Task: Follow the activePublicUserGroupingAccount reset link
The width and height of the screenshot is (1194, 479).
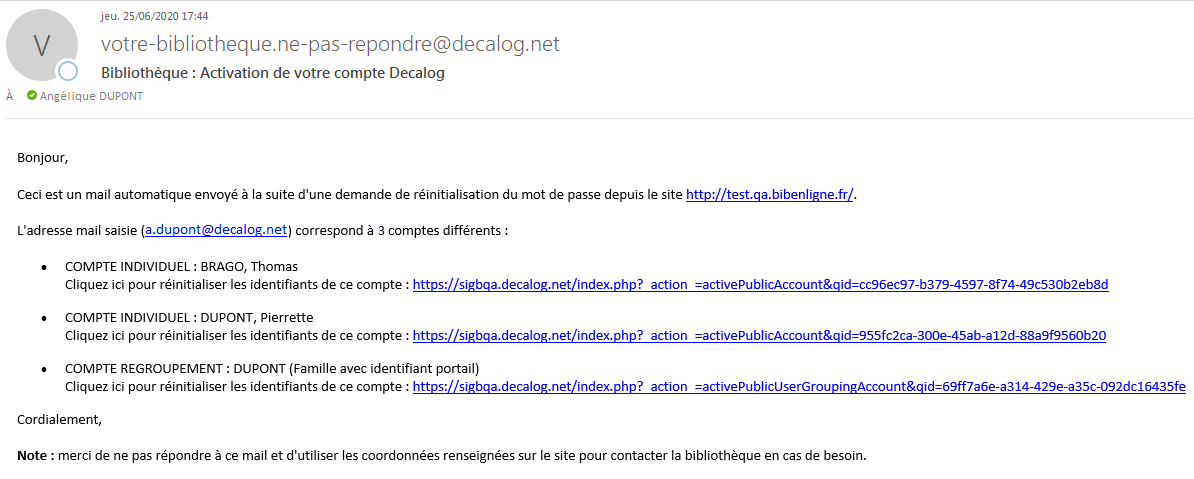Action: tap(799, 386)
